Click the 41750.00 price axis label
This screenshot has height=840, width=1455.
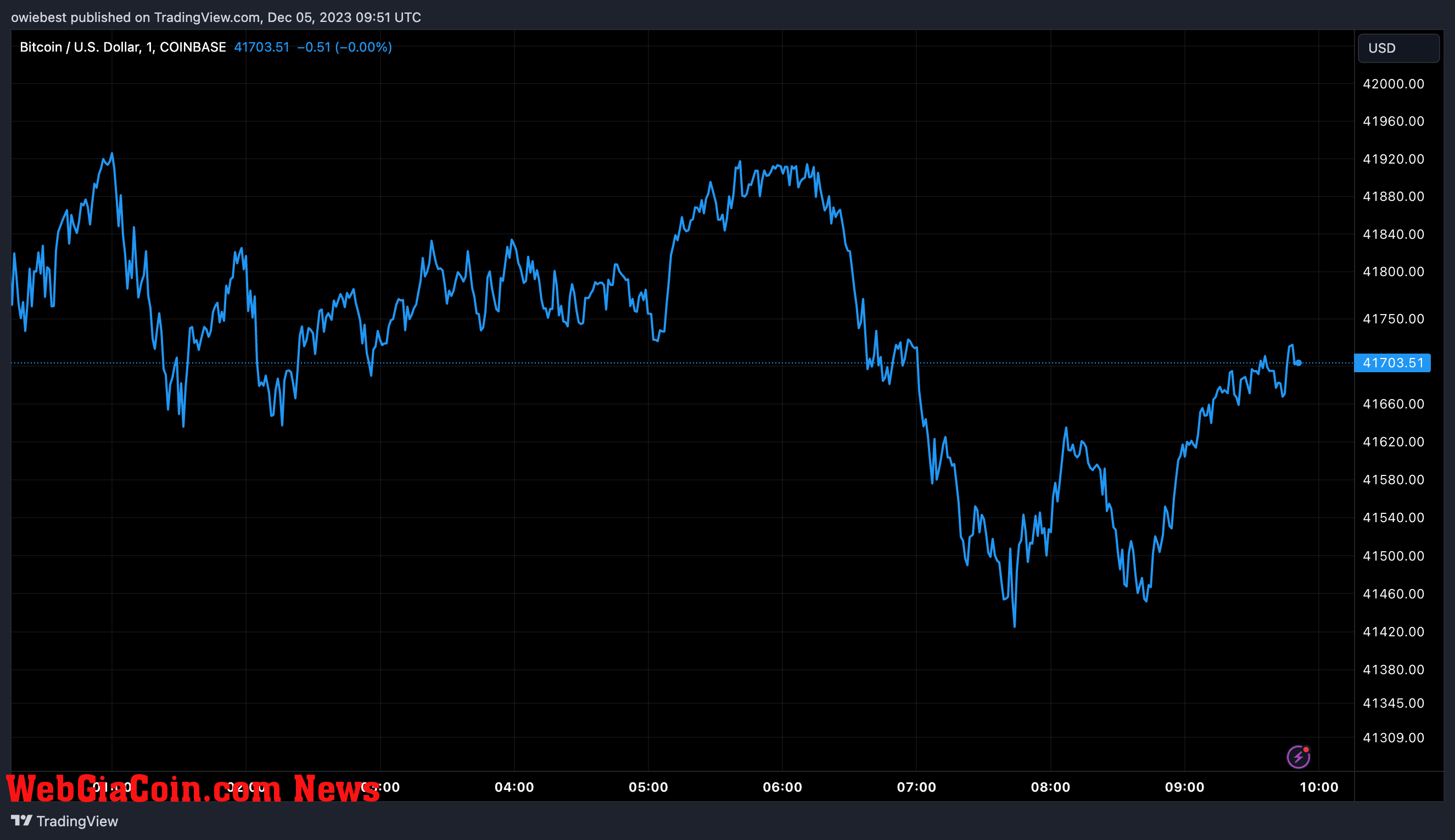click(x=1394, y=319)
